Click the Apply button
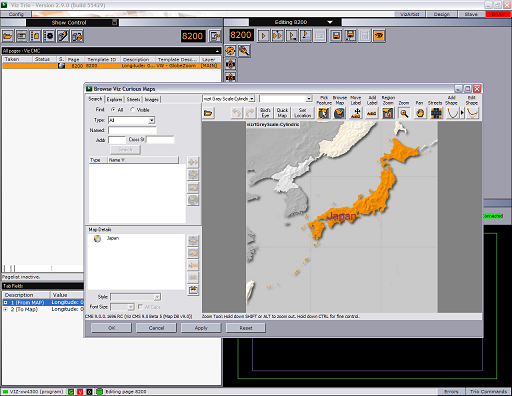Image resolution: width=512 pixels, height=396 pixels. click(201, 328)
